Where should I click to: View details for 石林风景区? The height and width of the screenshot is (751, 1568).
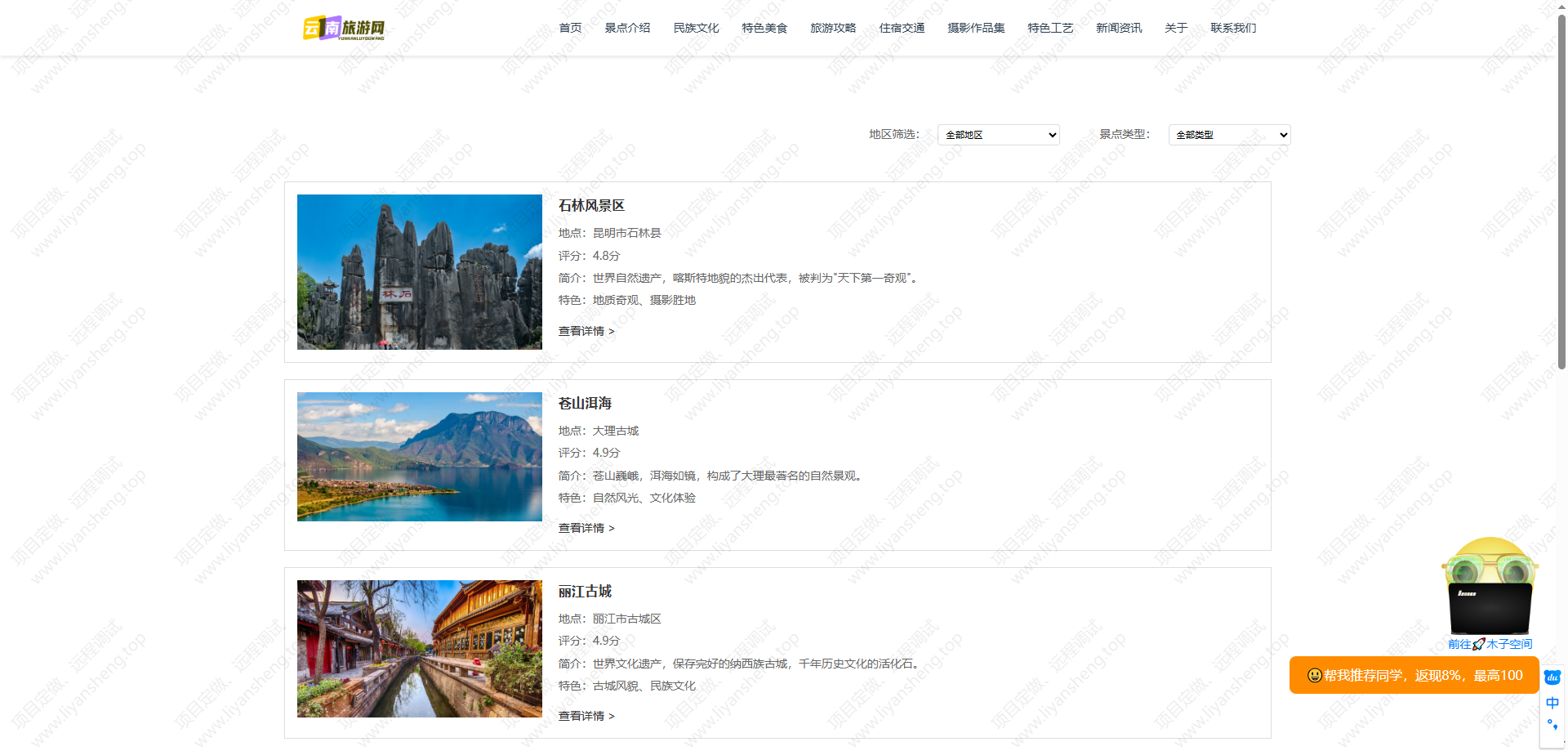[586, 331]
